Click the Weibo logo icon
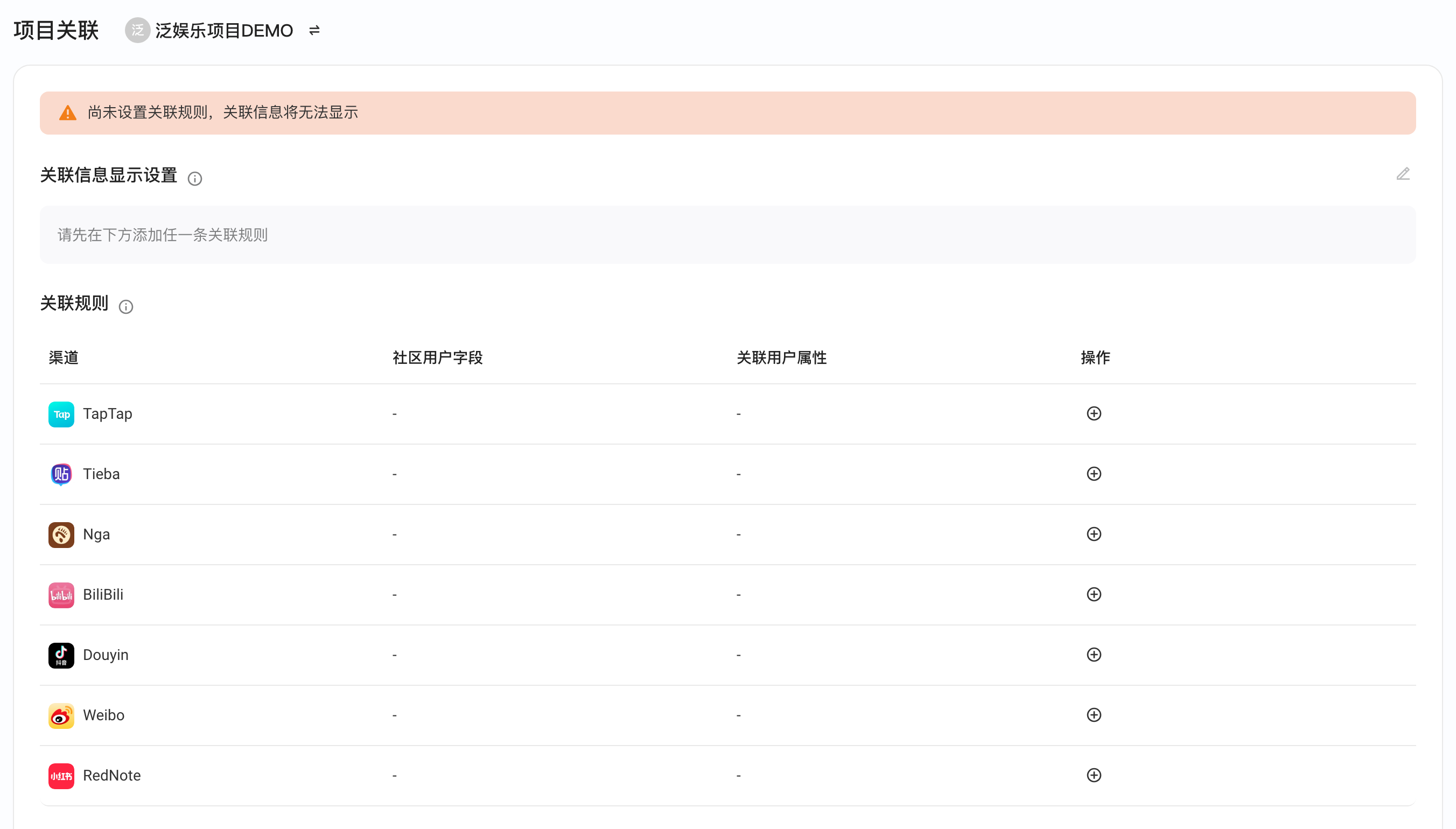The height and width of the screenshot is (829, 1456). pos(61,716)
